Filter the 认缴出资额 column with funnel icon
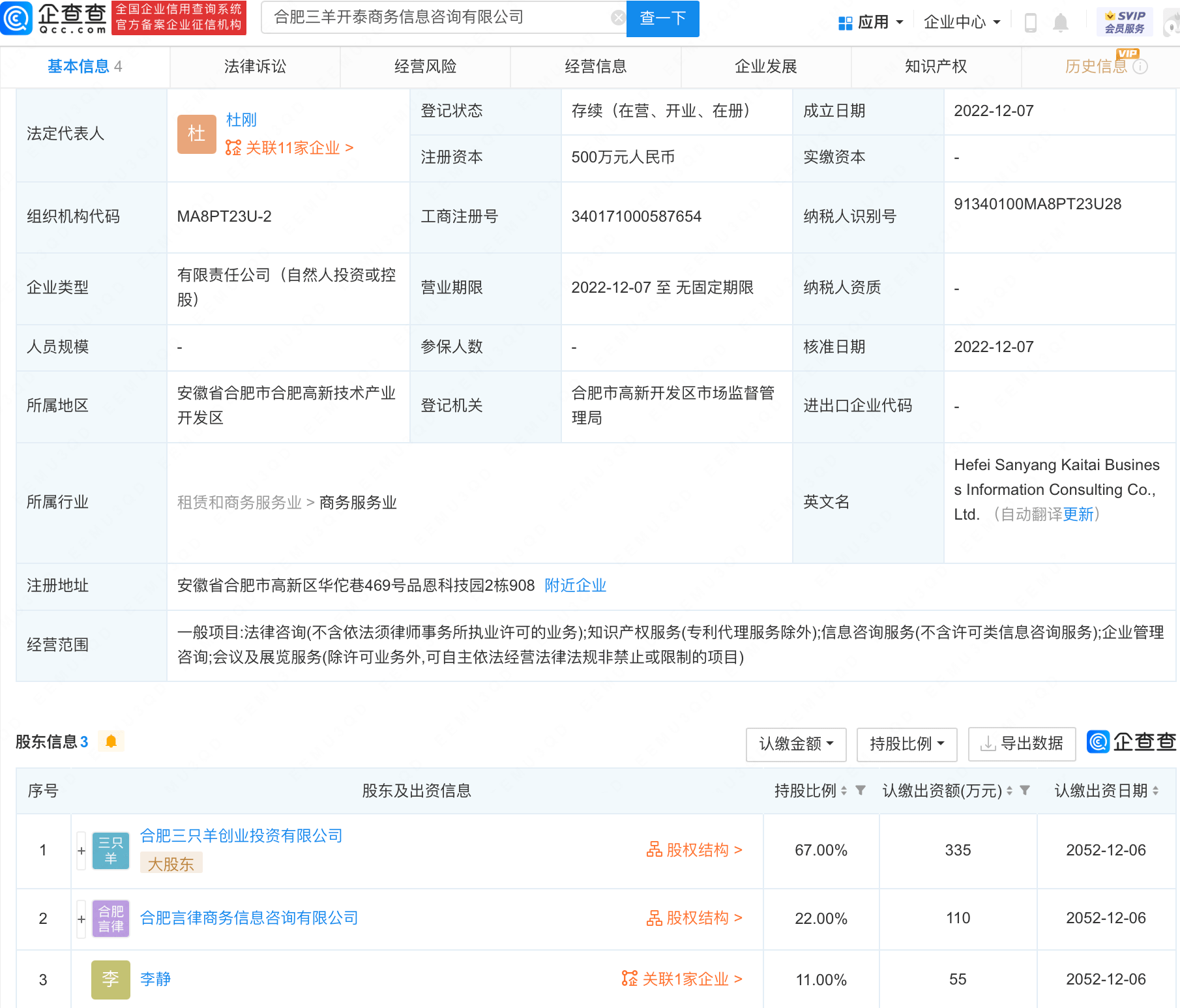 pos(1025,790)
